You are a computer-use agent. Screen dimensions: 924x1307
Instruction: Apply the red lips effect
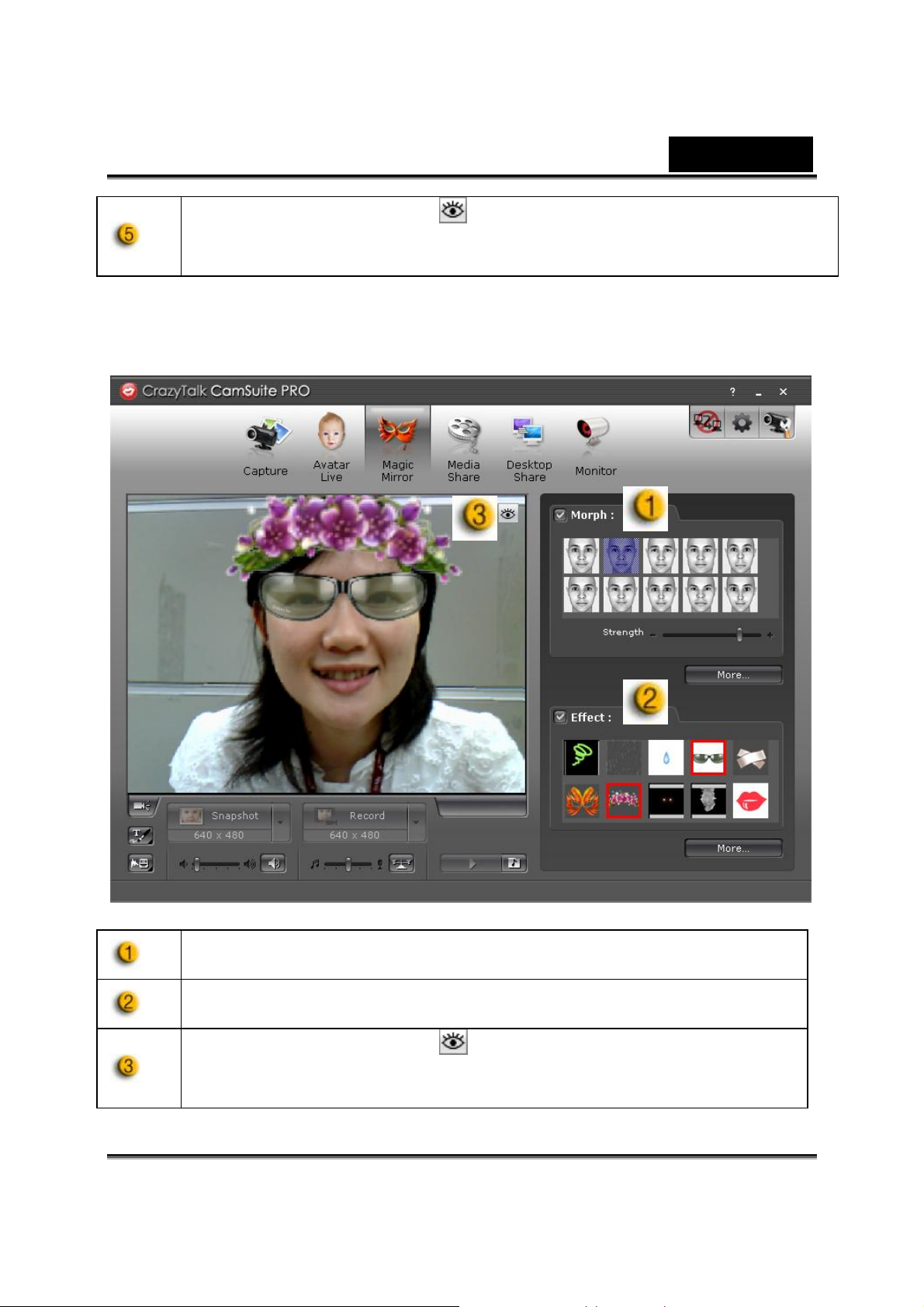tap(749, 800)
